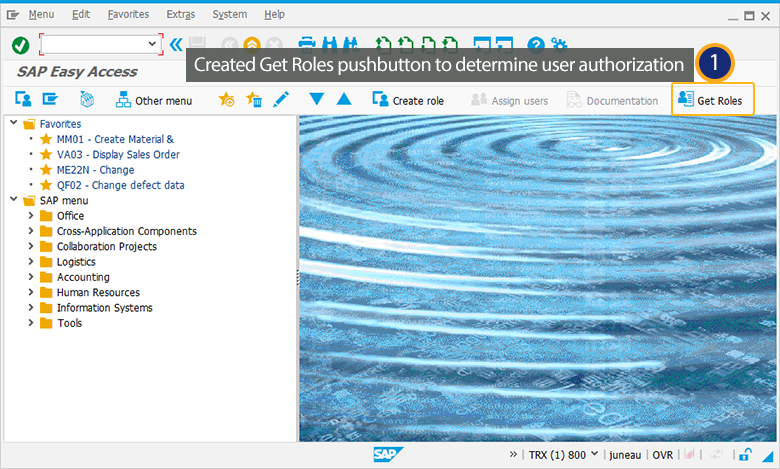Viewport: 780px width, 469px height.
Task: Open the Favorites menu
Action: tap(128, 14)
